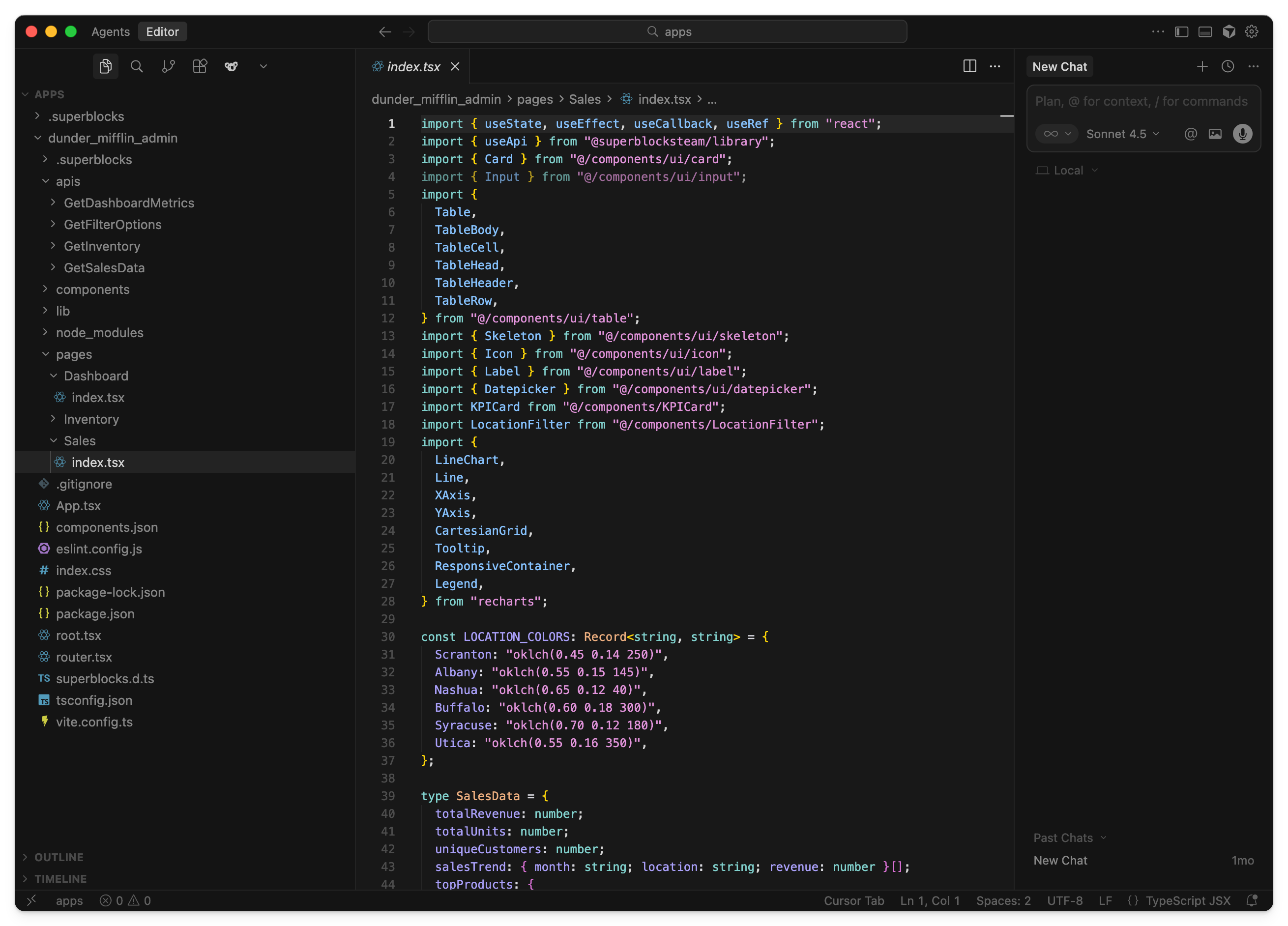Open the Extensions icon in sidebar

(x=200, y=66)
